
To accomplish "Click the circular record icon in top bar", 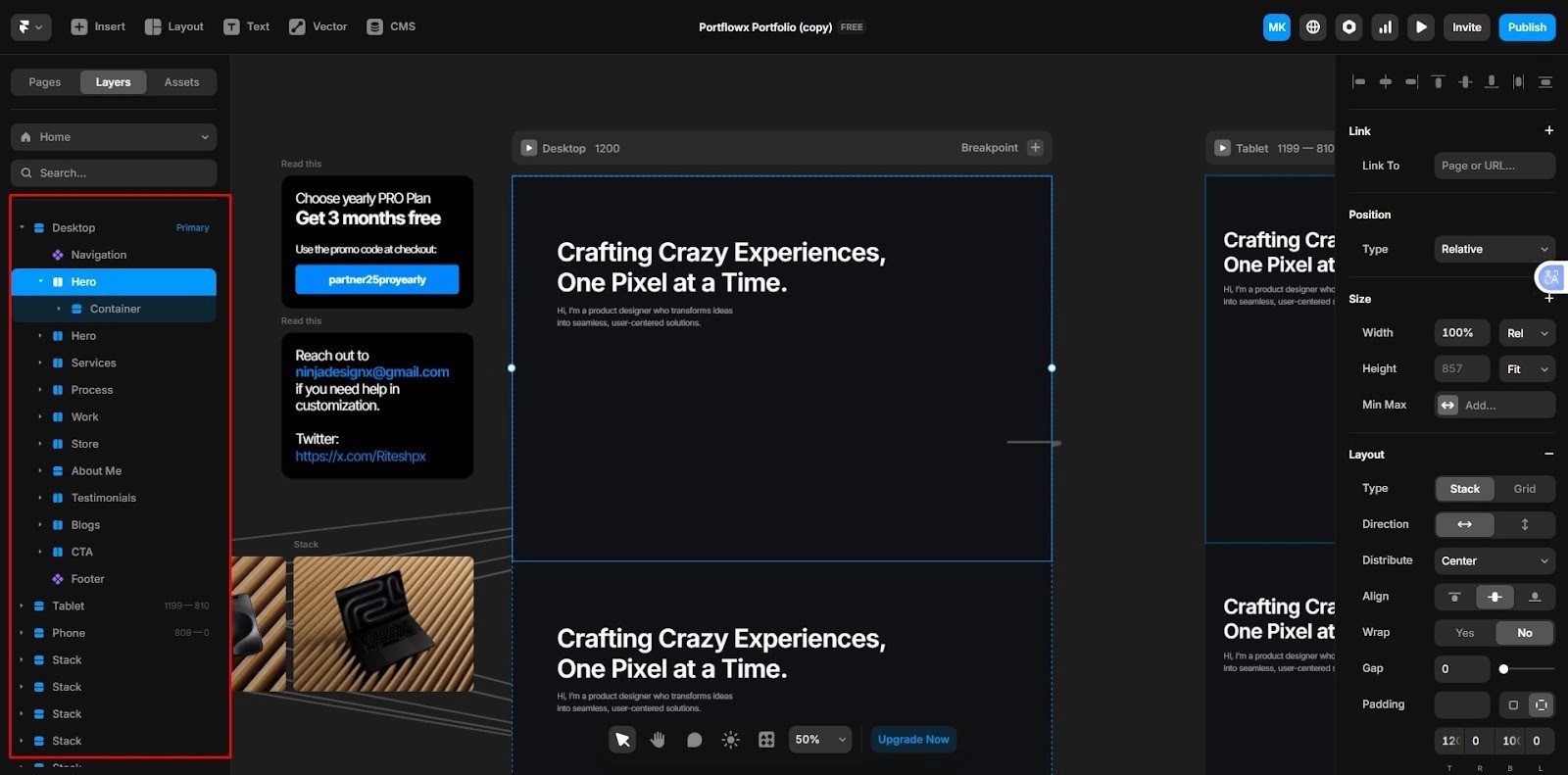I will click(1349, 27).
